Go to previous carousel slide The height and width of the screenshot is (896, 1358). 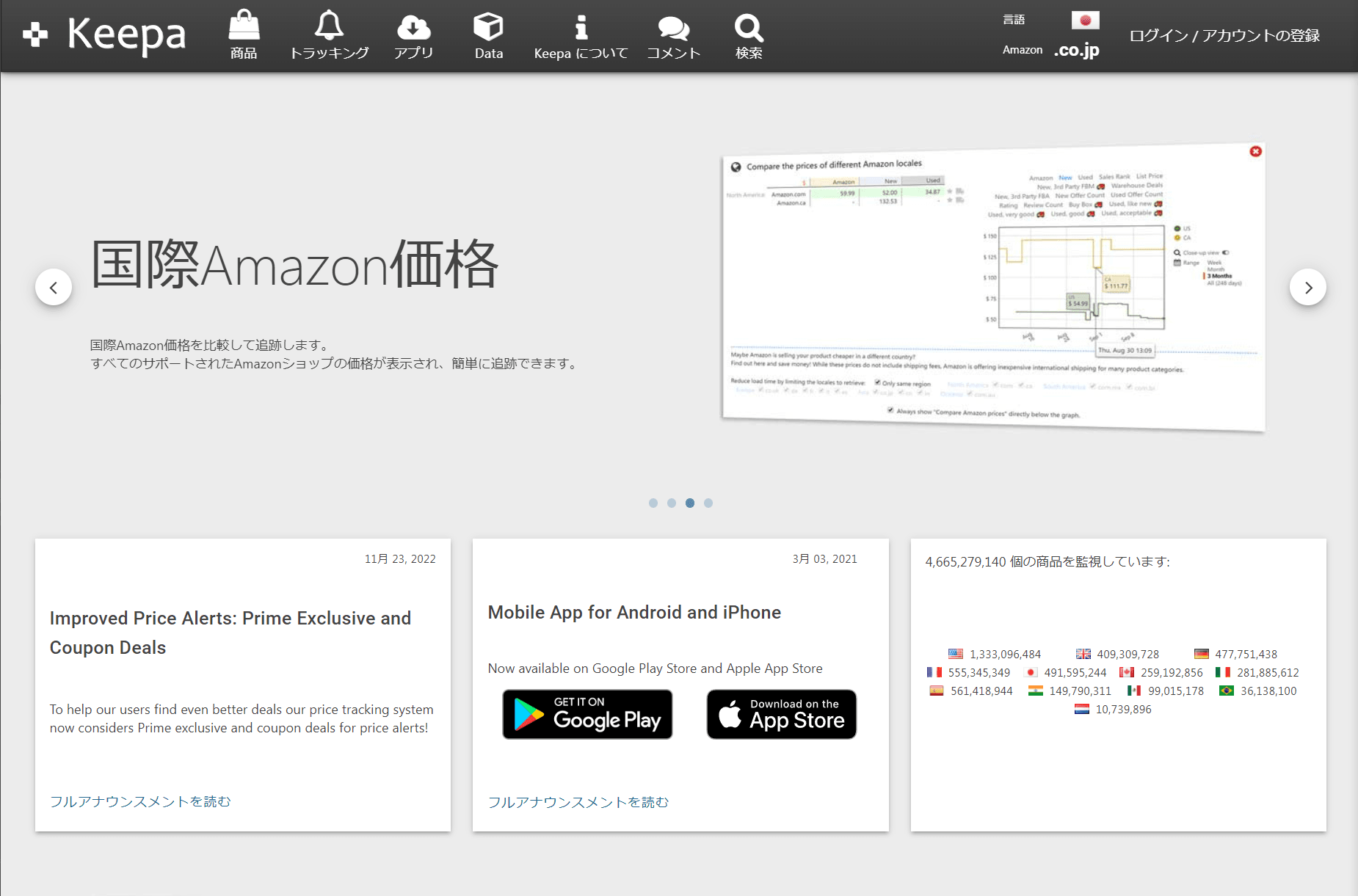coord(54,287)
